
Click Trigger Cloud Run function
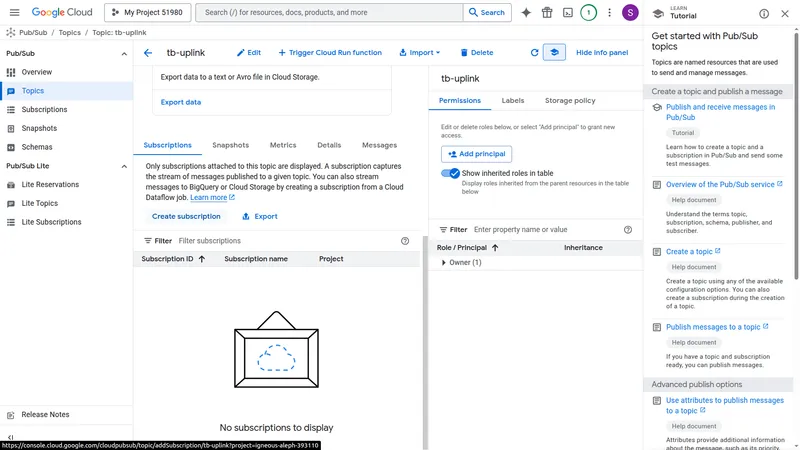(330, 53)
